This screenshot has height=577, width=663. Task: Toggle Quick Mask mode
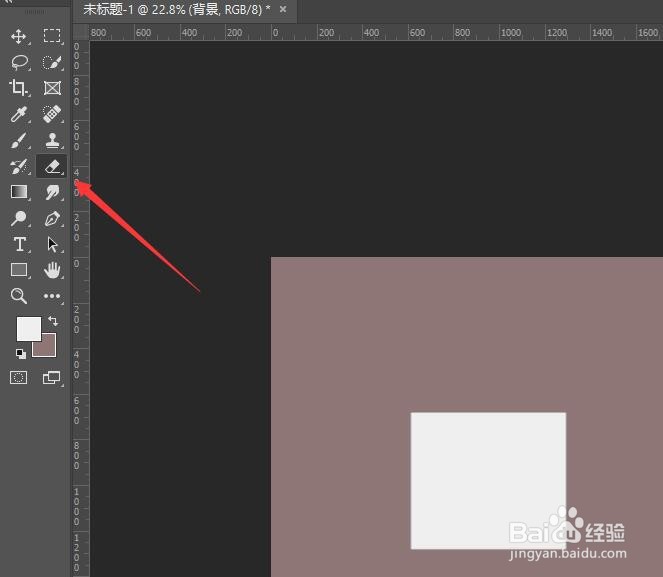[x=19, y=377]
